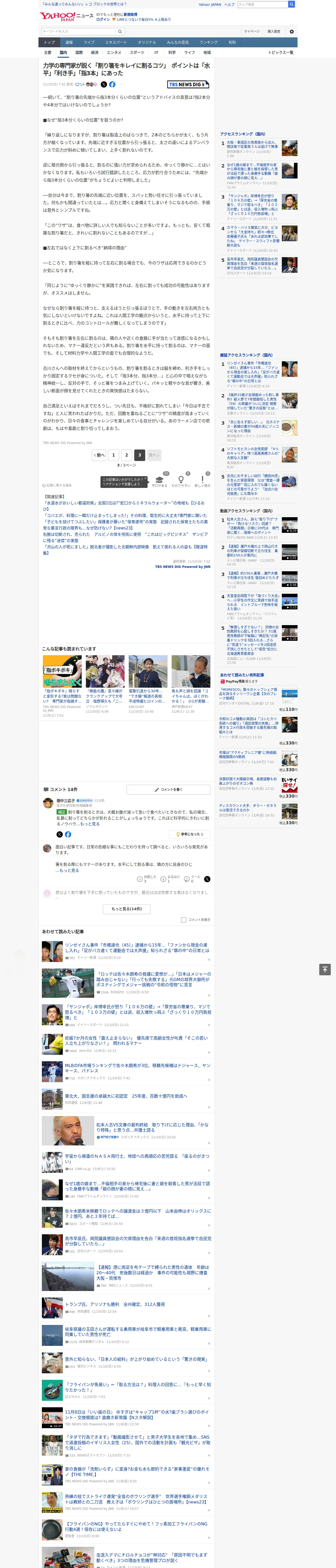Go to previous page 前へ
Image resolution: width=336 pixels, height=1568 pixels.
pos(99,455)
